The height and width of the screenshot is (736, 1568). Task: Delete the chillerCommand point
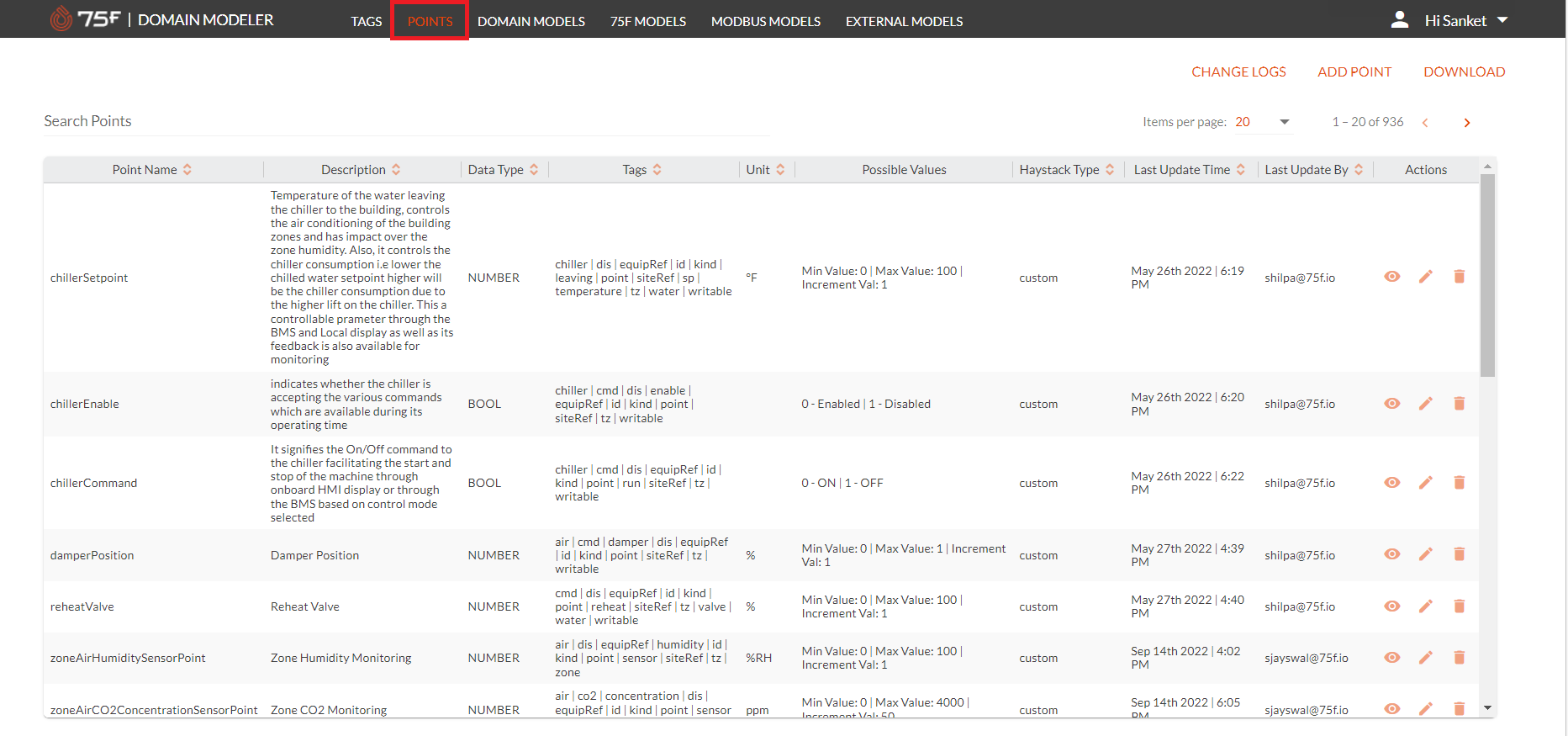(x=1460, y=483)
